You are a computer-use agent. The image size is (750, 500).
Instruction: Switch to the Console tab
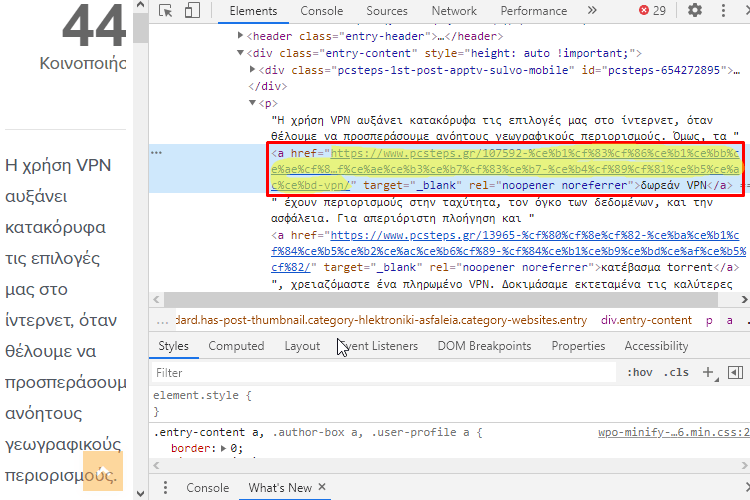[321, 11]
